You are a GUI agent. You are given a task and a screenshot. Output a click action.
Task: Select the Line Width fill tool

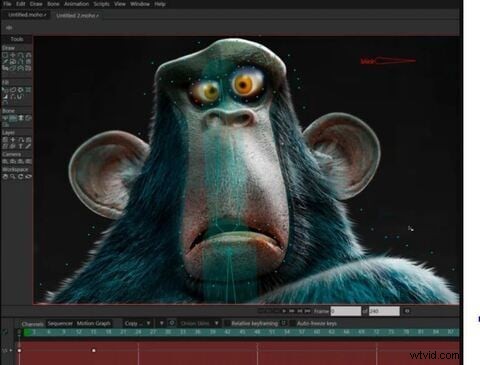coord(5,97)
